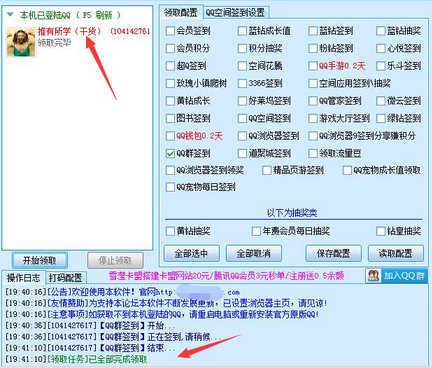Enable 道聚城签到 checkbox
Viewport: 432px width, 368px height.
[242, 153]
